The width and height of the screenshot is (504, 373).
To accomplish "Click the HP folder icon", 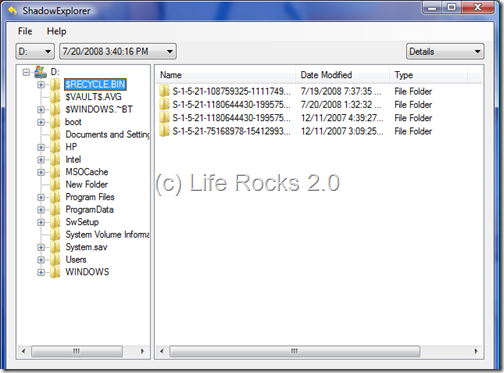I will coord(55,147).
